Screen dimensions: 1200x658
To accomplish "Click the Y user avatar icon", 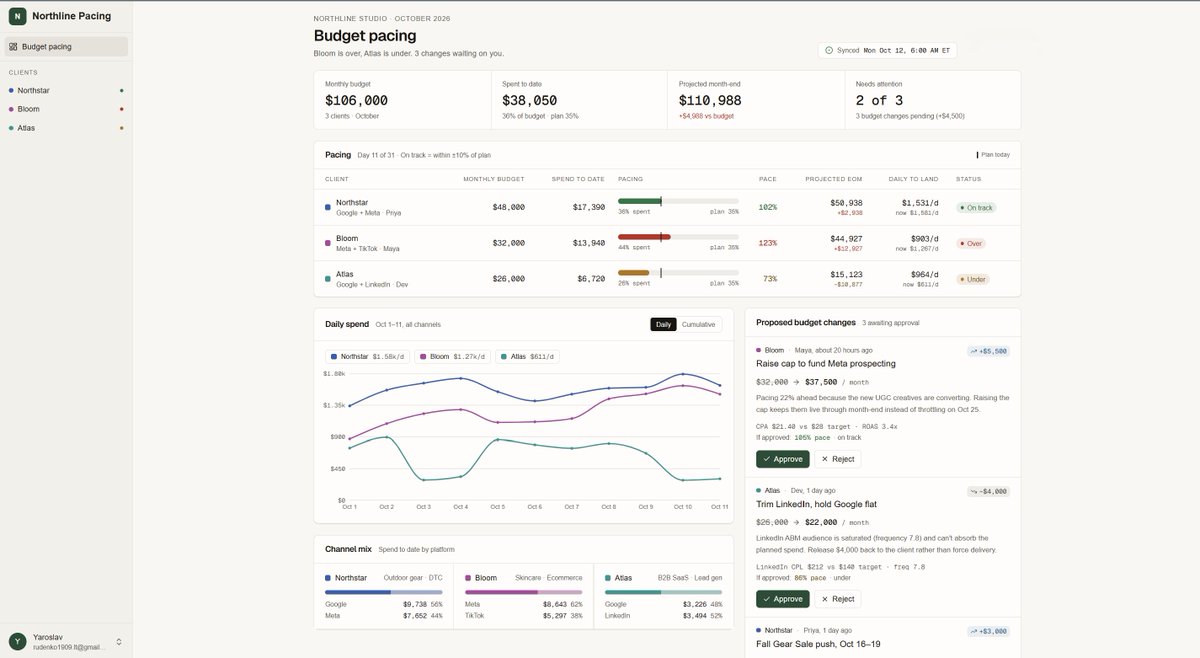I will 17,641.
